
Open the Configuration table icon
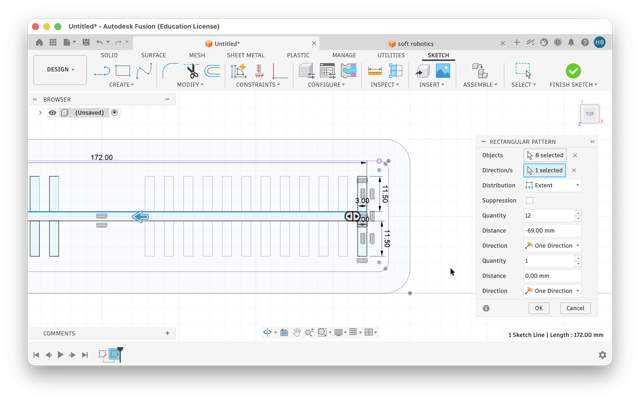point(327,71)
